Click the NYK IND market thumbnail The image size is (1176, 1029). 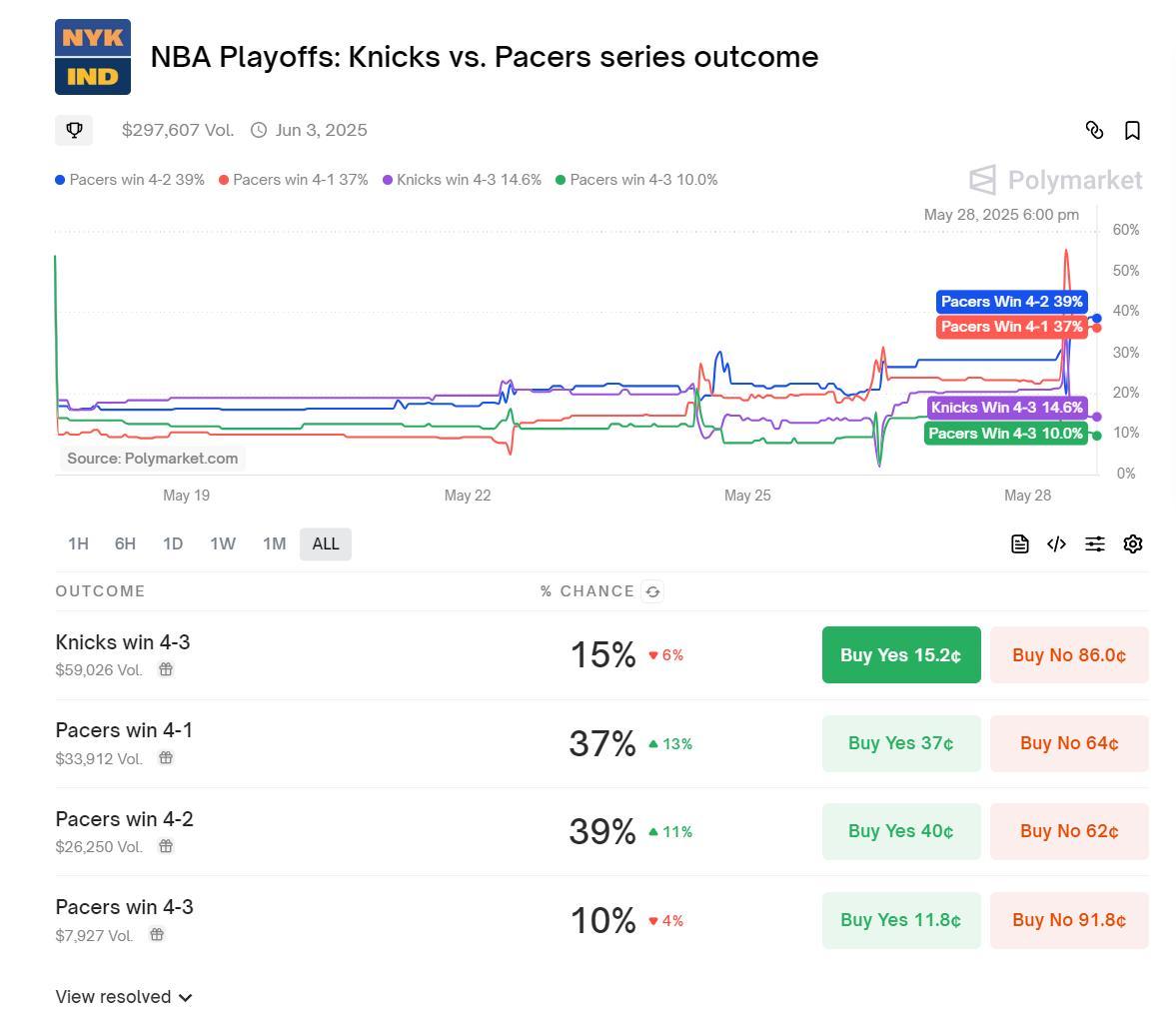(93, 57)
